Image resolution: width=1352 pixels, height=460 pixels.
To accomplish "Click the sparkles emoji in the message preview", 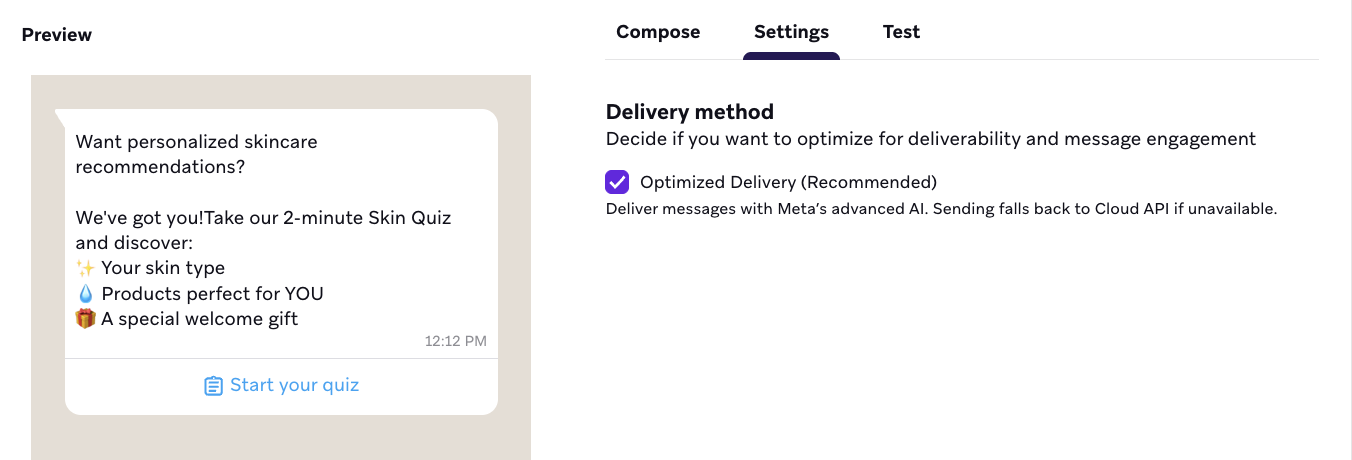I will (x=86, y=268).
